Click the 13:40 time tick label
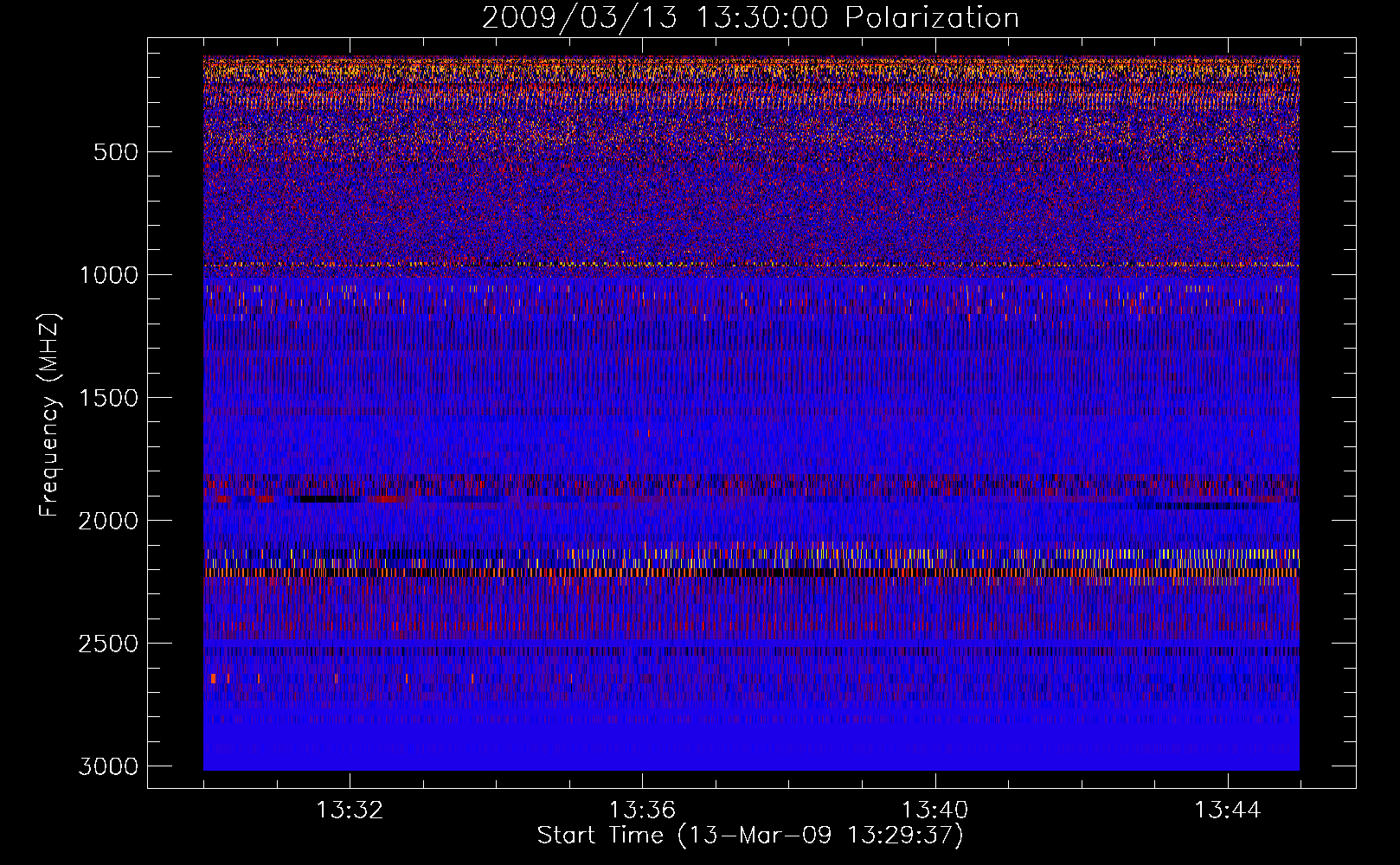This screenshot has height=865, width=1400. coord(934,811)
